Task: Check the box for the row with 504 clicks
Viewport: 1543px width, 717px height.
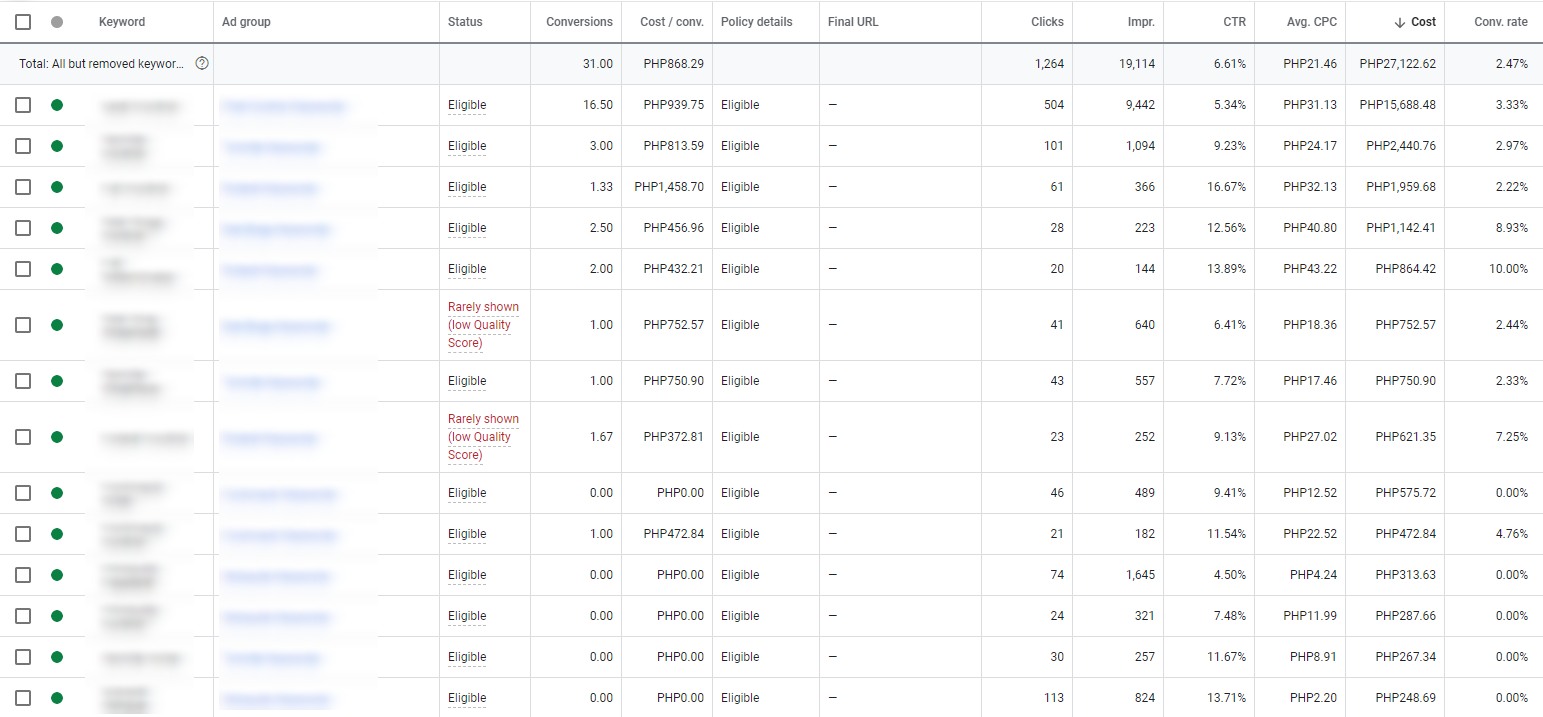Action: coord(23,105)
